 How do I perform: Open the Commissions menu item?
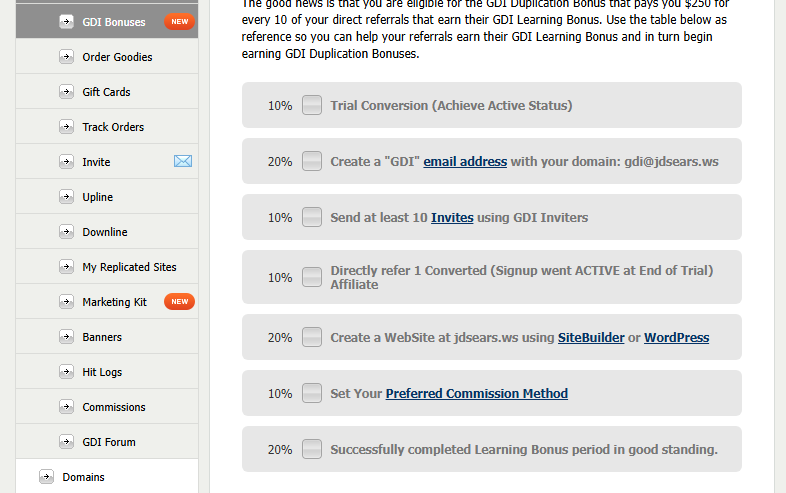(x=113, y=407)
